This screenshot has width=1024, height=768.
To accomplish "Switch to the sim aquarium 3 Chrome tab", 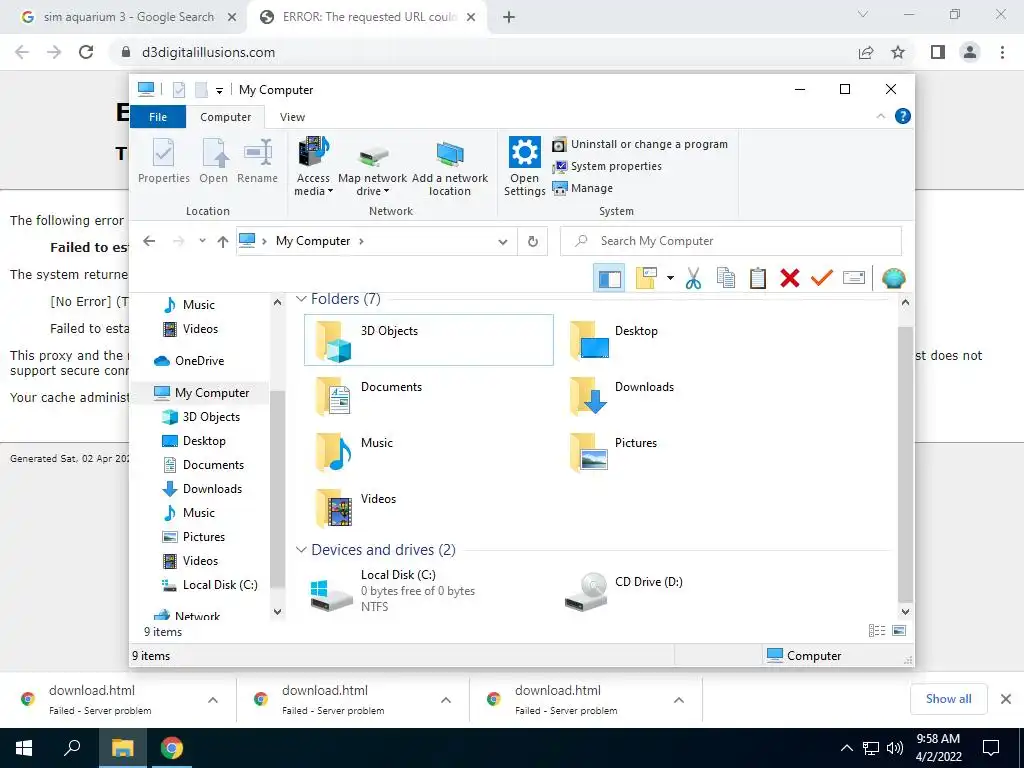I will pyautogui.click(x=128, y=17).
